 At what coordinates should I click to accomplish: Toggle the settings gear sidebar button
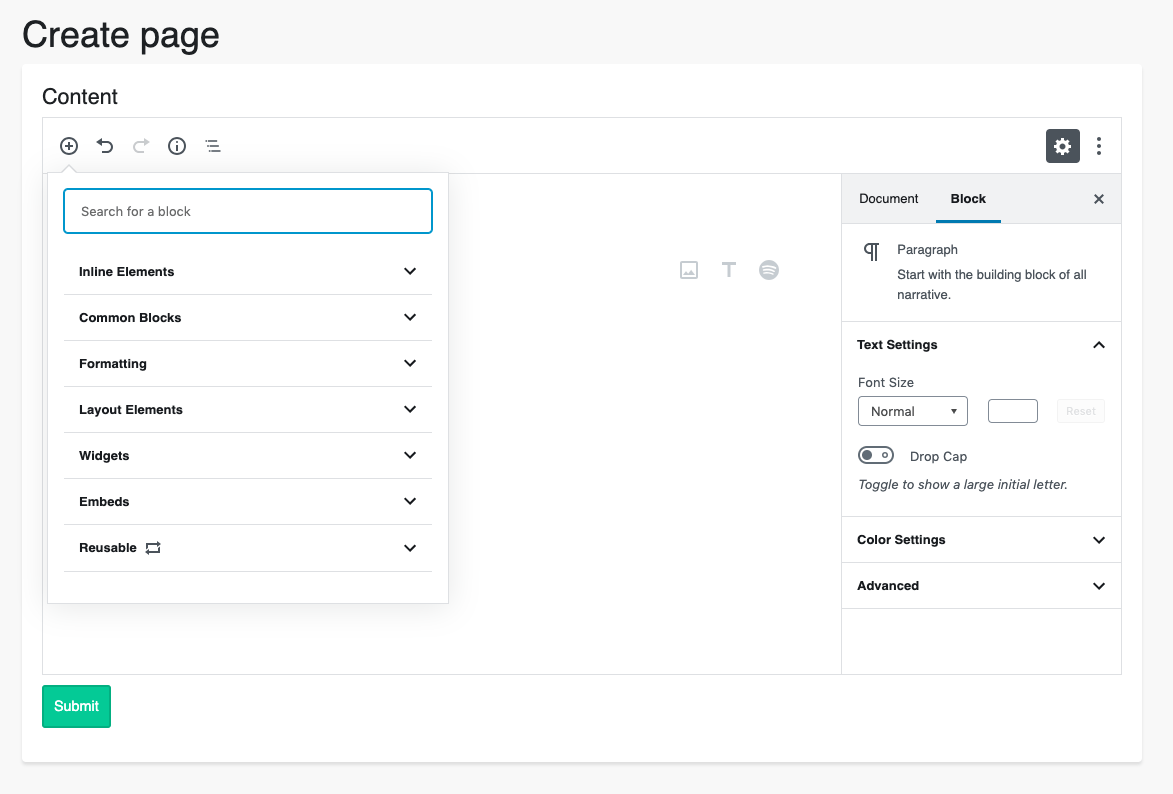pyautogui.click(x=1062, y=146)
